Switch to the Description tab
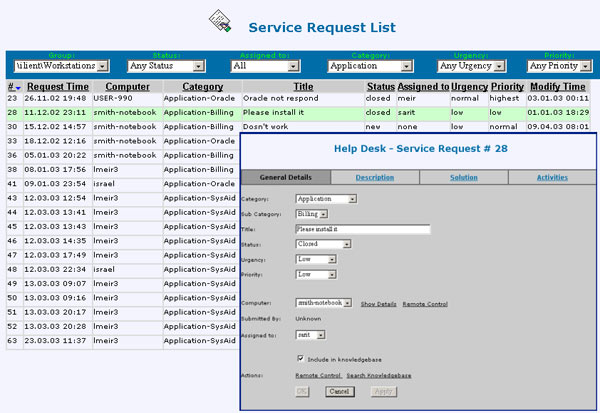600x413 pixels. [374, 177]
